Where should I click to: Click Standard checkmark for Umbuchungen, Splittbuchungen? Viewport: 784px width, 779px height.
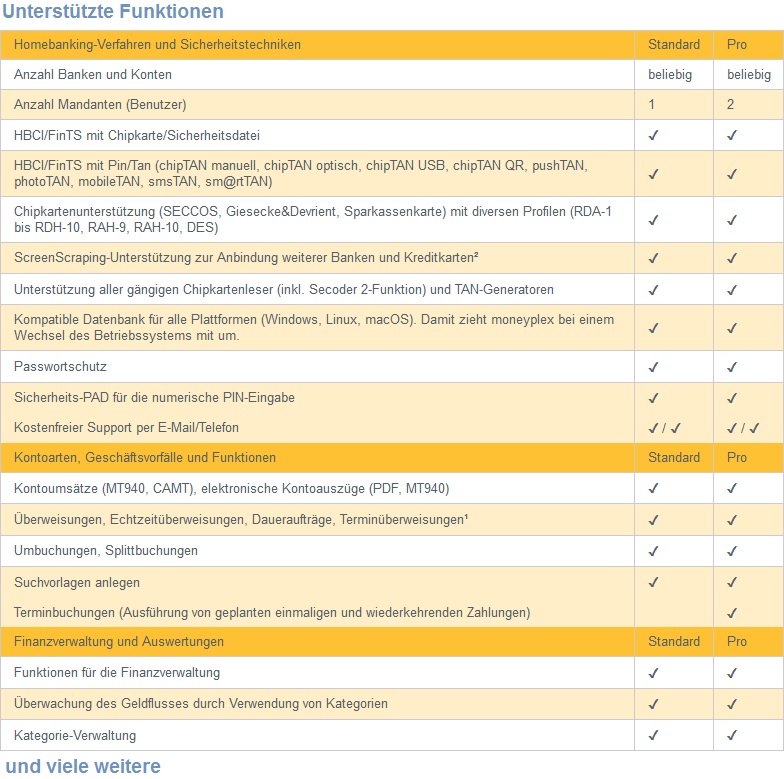tap(653, 551)
